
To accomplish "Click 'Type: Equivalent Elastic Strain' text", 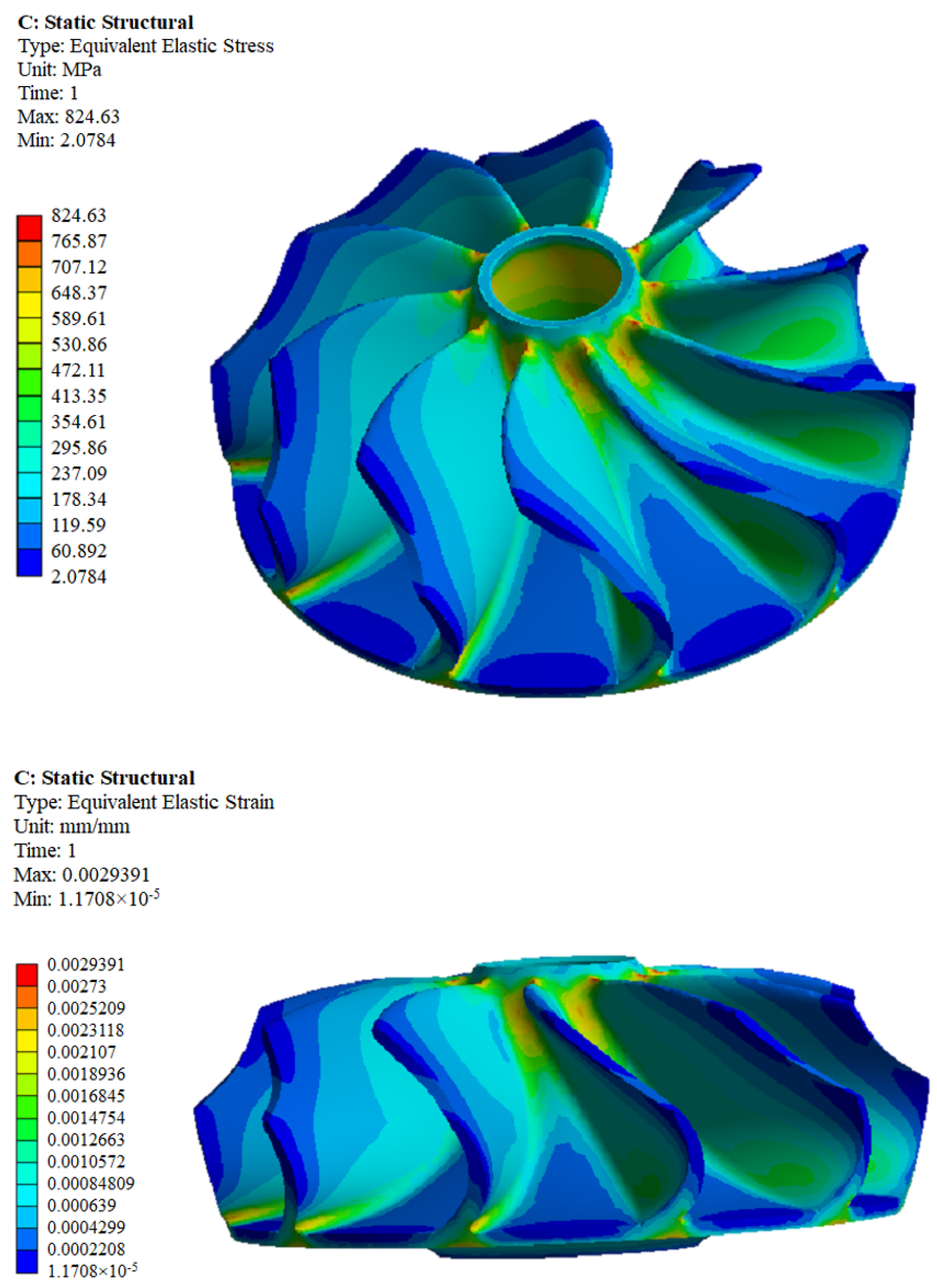I will (144, 802).
